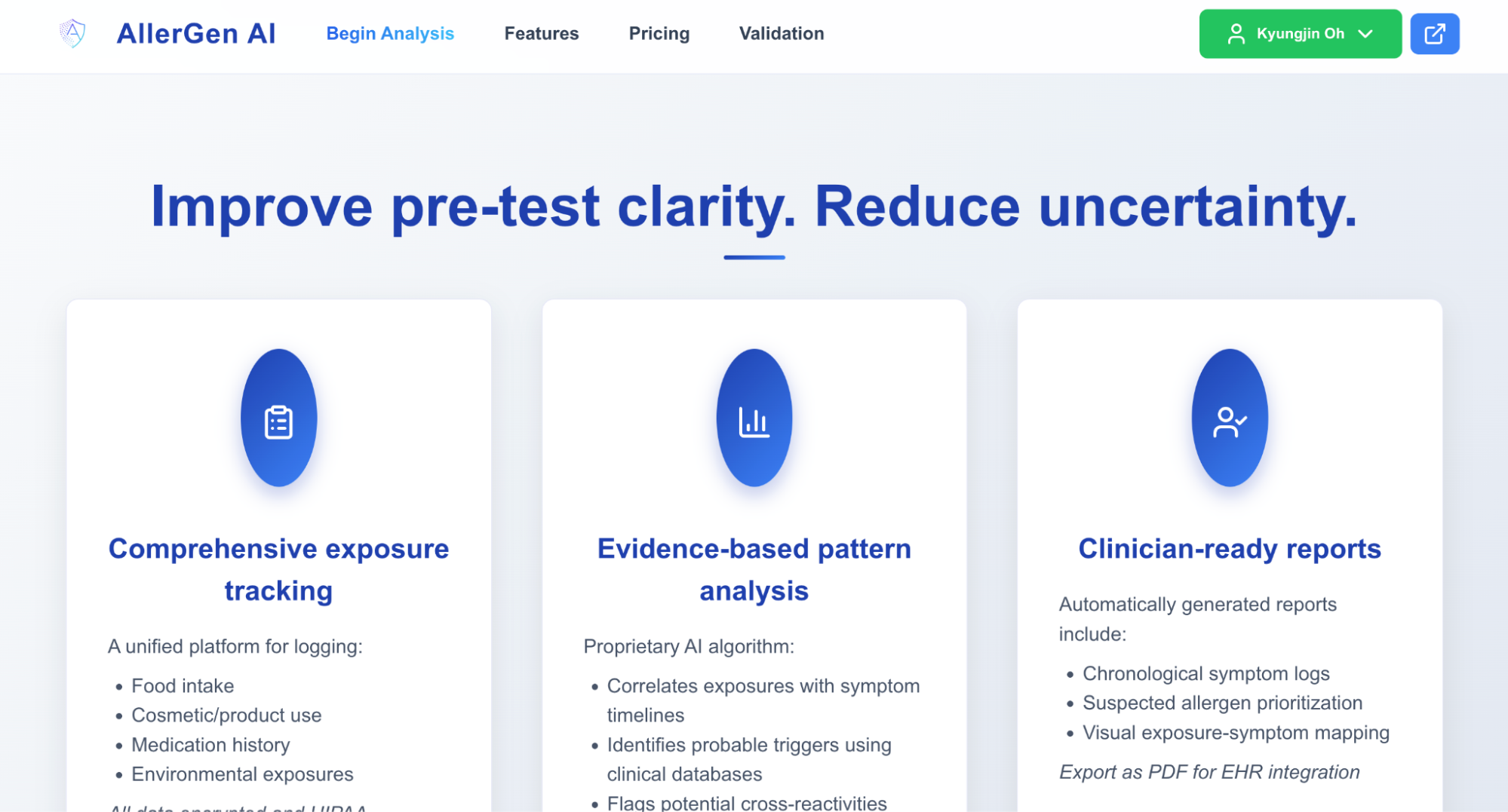Click the AllerGen AI brand name
The width and height of the screenshot is (1508, 812).
pyautogui.click(x=196, y=34)
